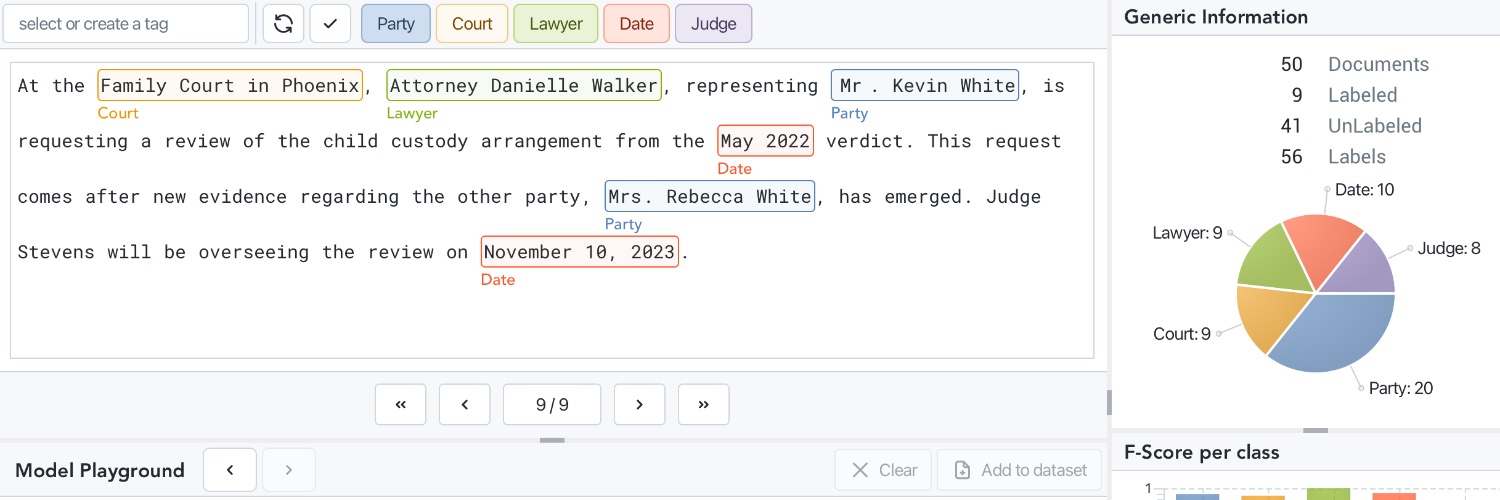Click Model Playground back arrow
This screenshot has height=500, width=1500.
tap(230, 470)
